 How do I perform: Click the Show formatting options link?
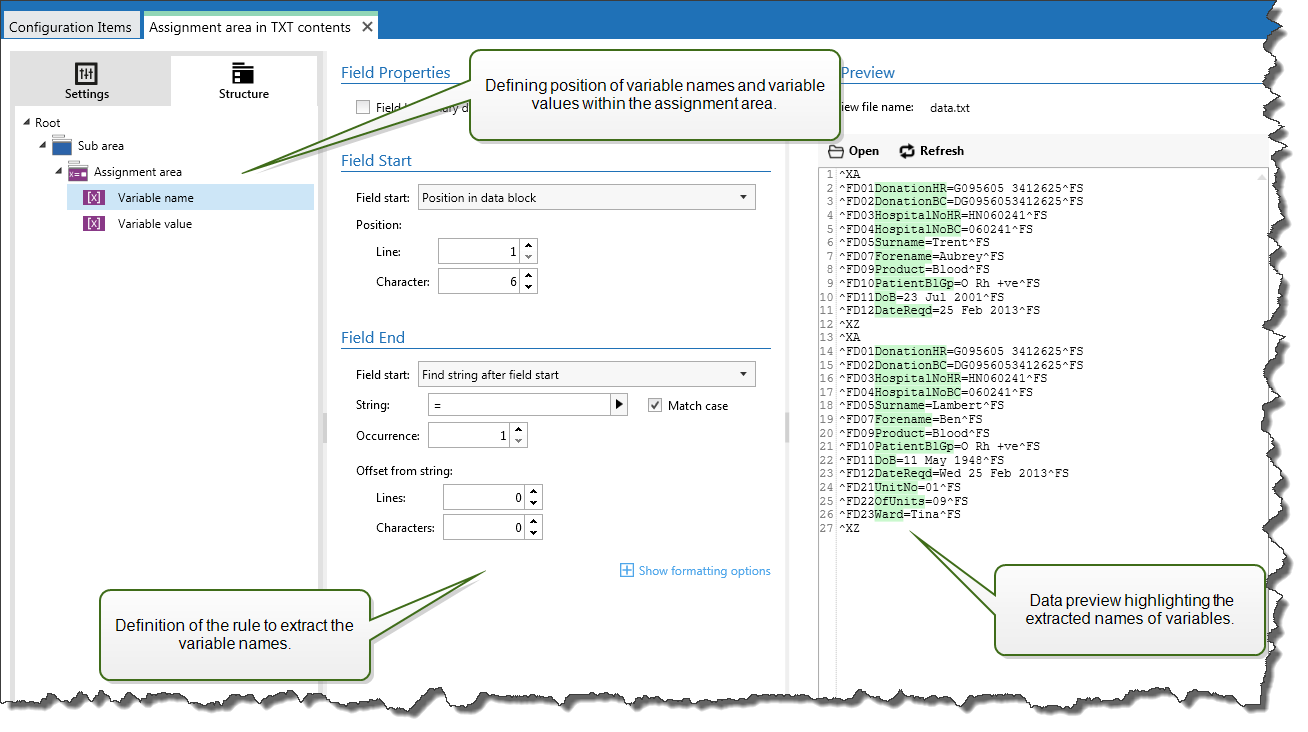pos(704,571)
